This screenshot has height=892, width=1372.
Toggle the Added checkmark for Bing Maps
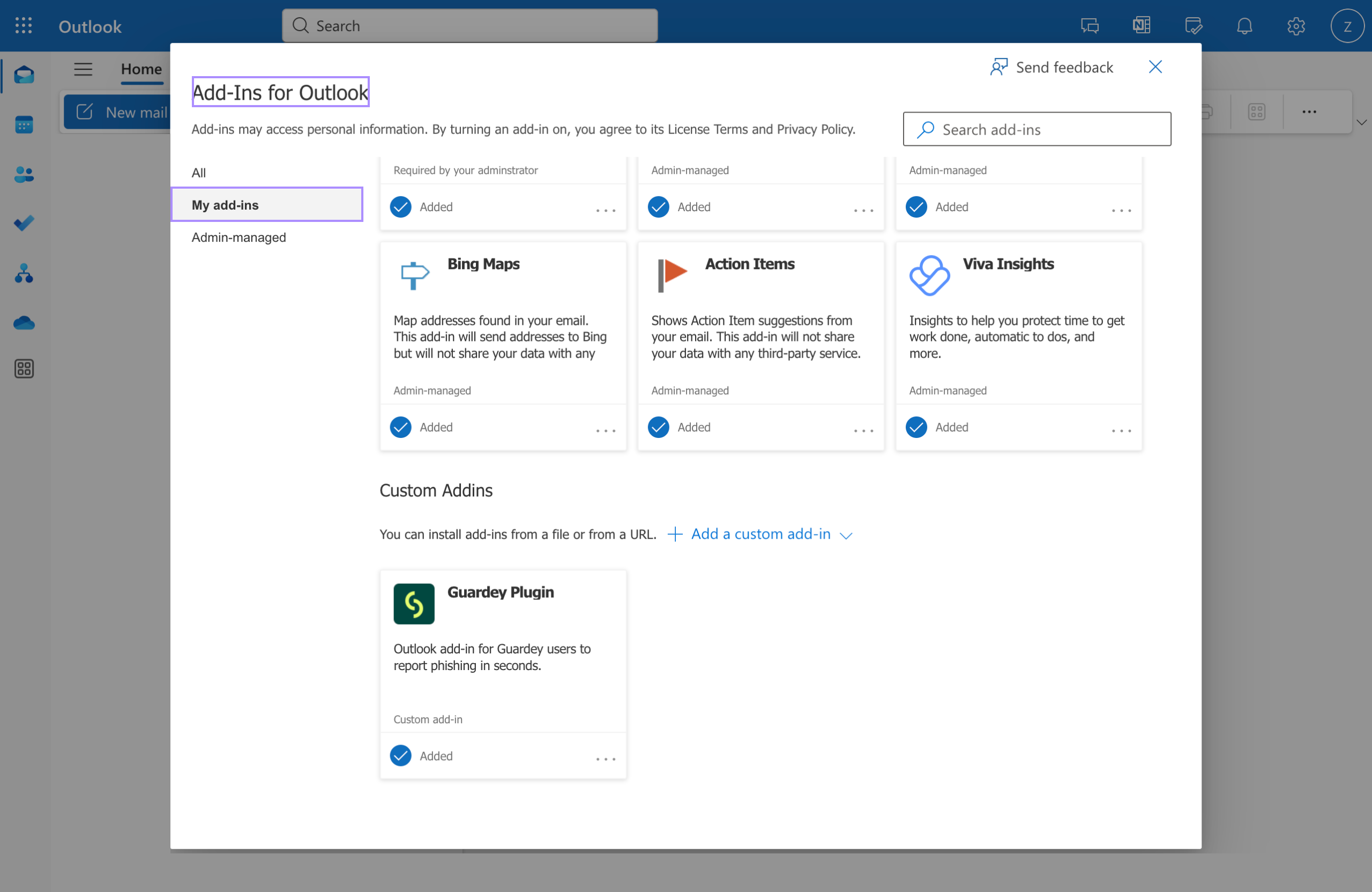(401, 427)
